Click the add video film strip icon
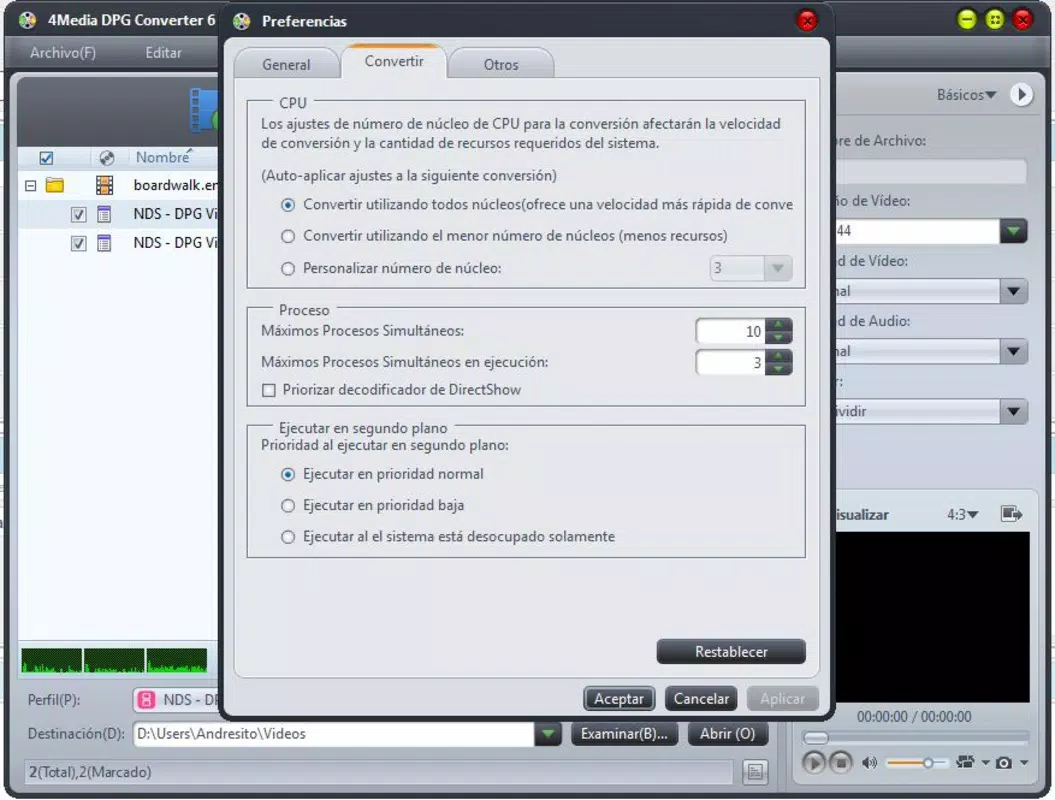The image size is (1055, 800). [205, 111]
